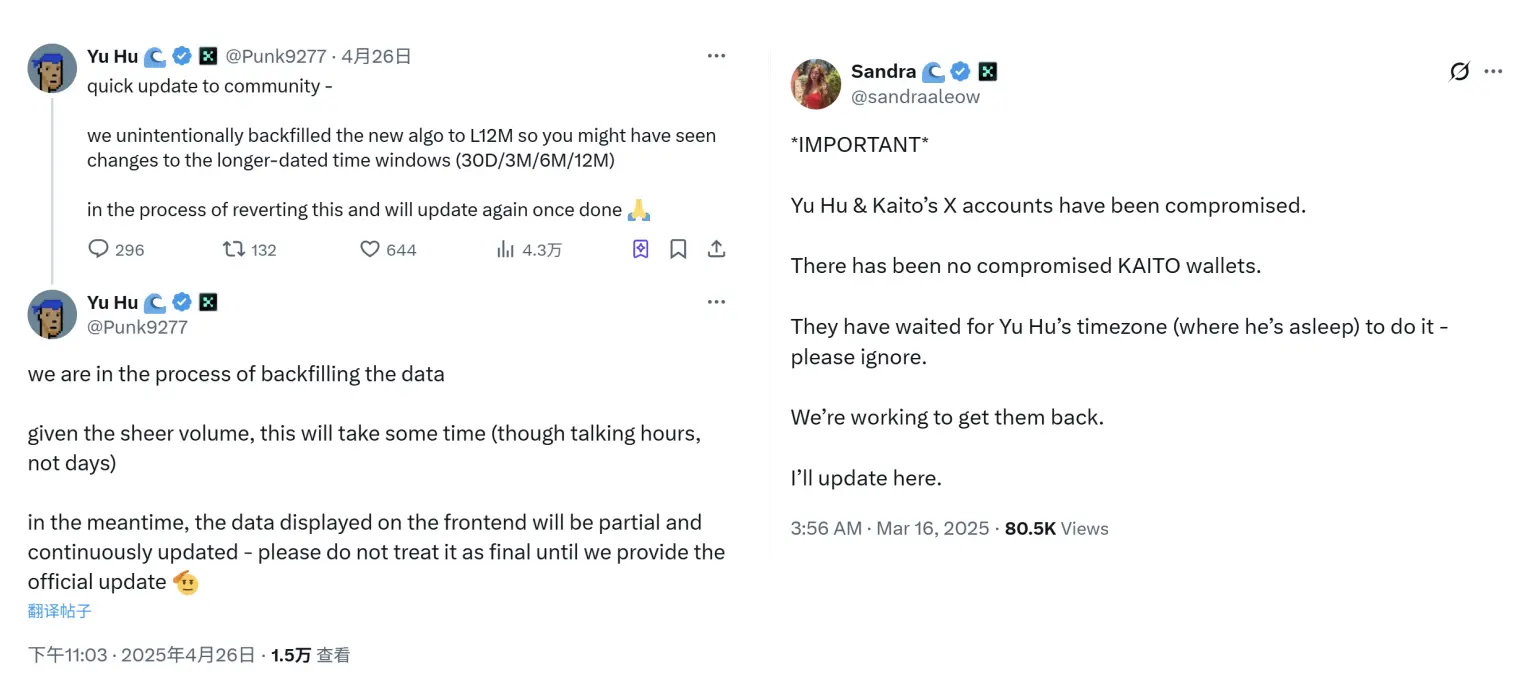Share the first Yu Hu tweet

[x=716, y=249]
